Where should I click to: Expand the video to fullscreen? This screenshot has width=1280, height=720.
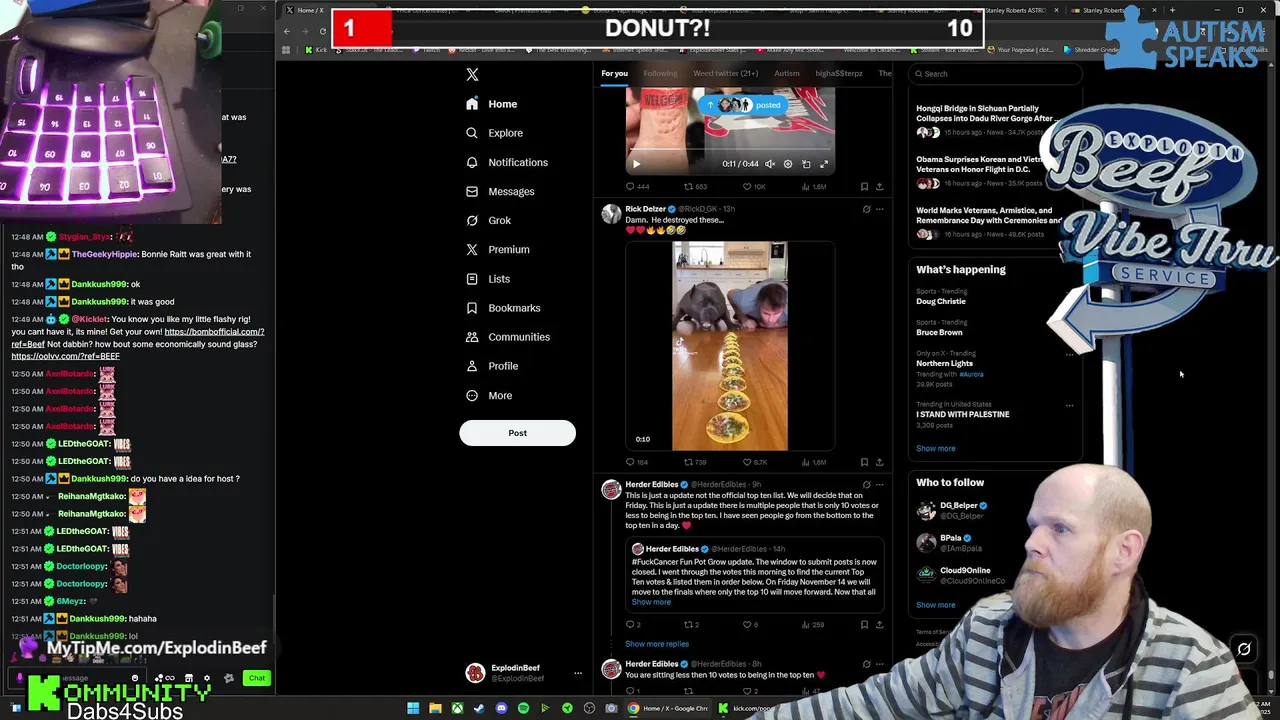[824, 164]
